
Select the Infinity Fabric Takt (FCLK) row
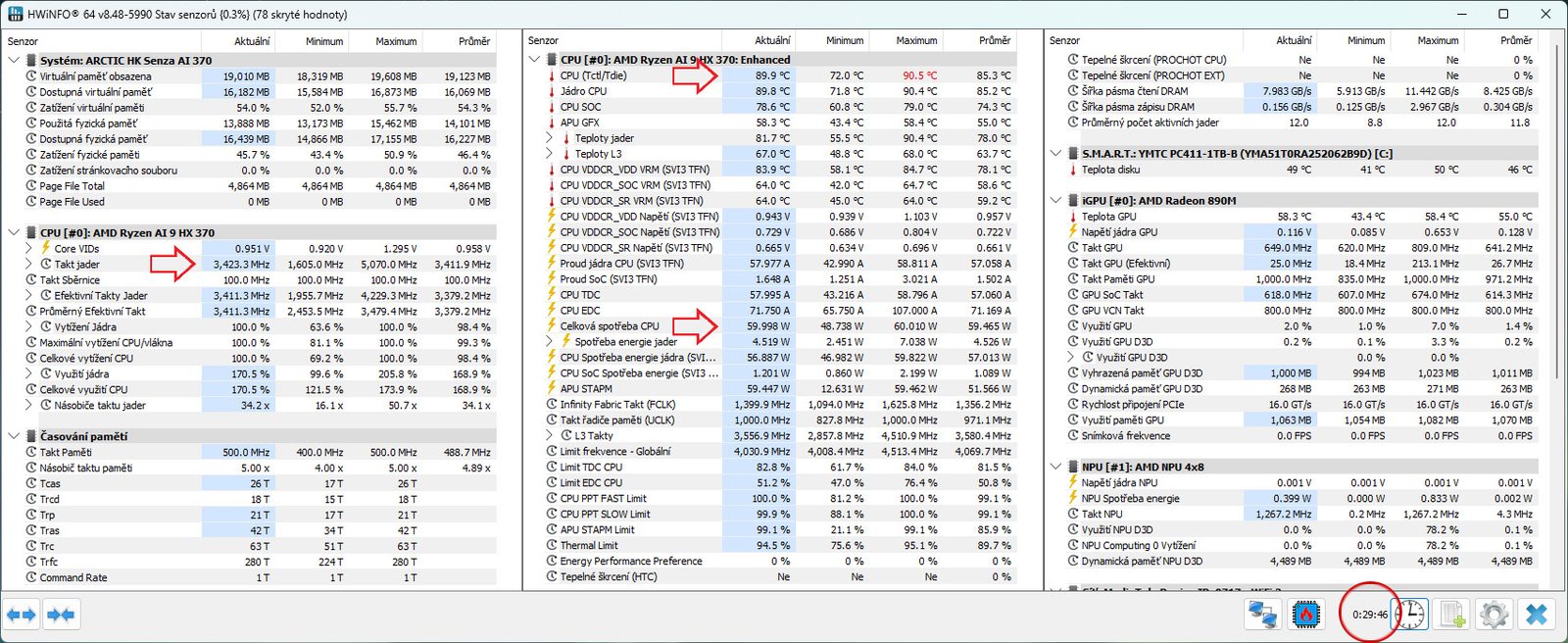coord(771,405)
